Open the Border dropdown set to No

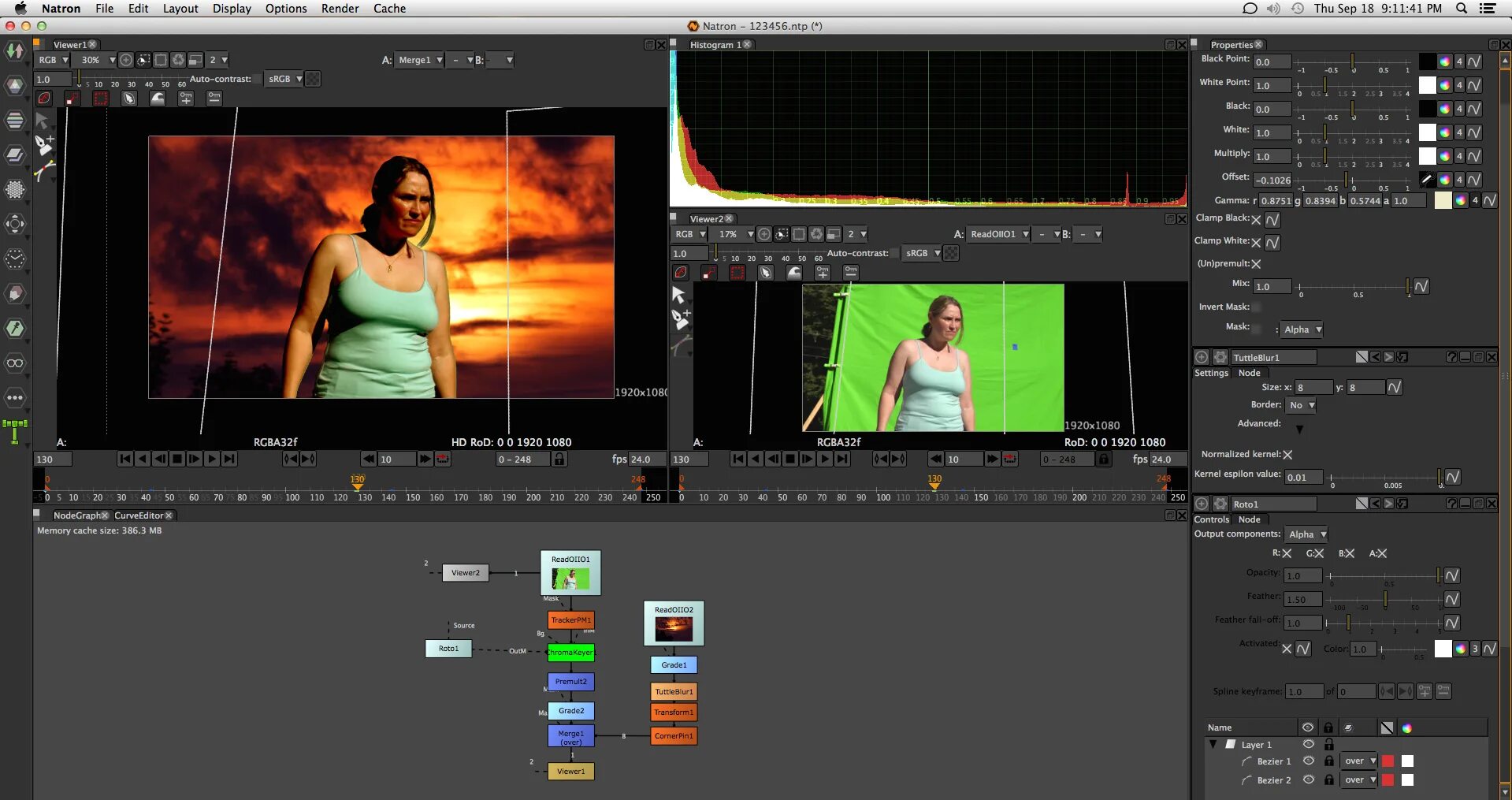(1301, 405)
